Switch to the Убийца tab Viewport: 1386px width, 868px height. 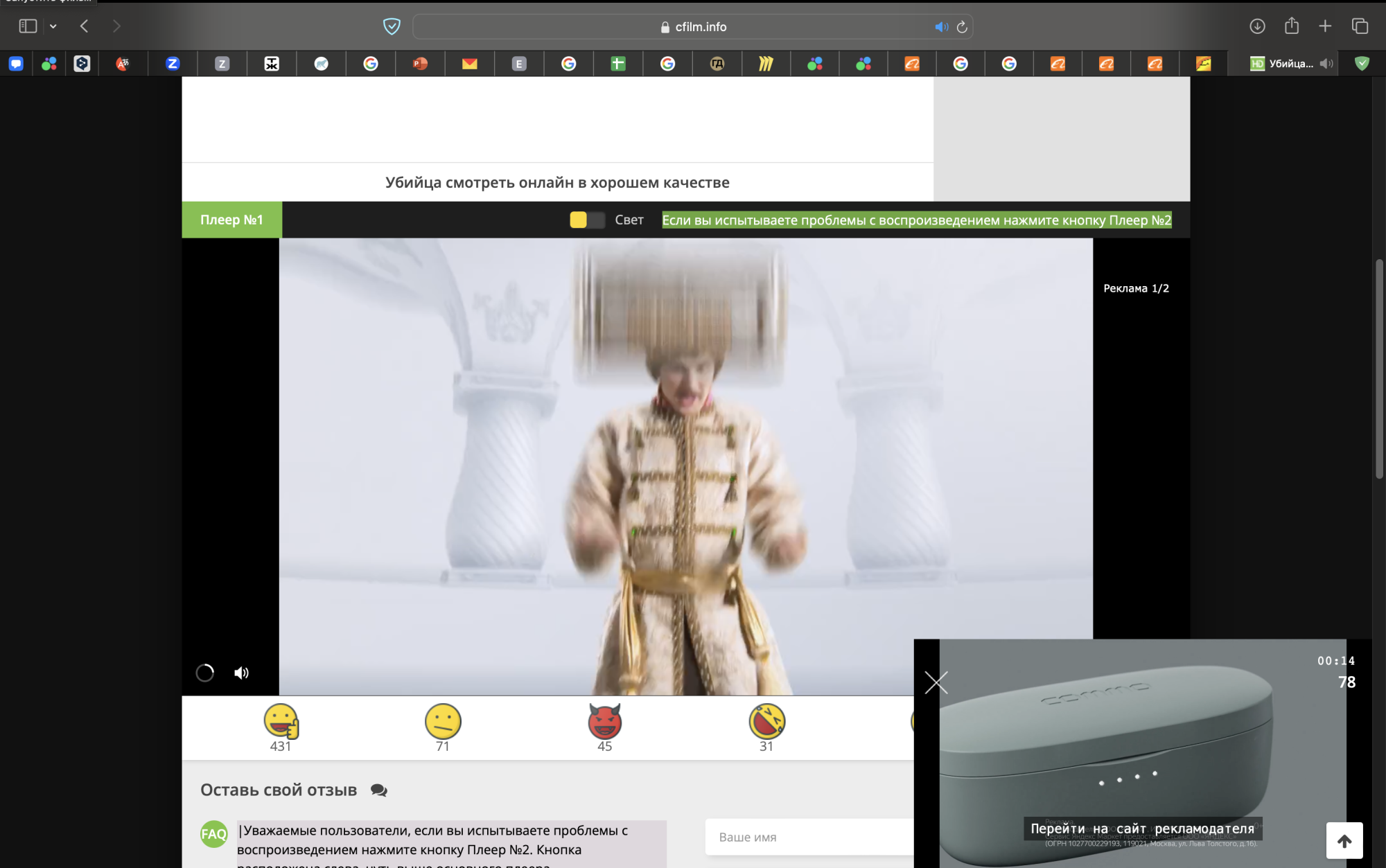point(1289,63)
